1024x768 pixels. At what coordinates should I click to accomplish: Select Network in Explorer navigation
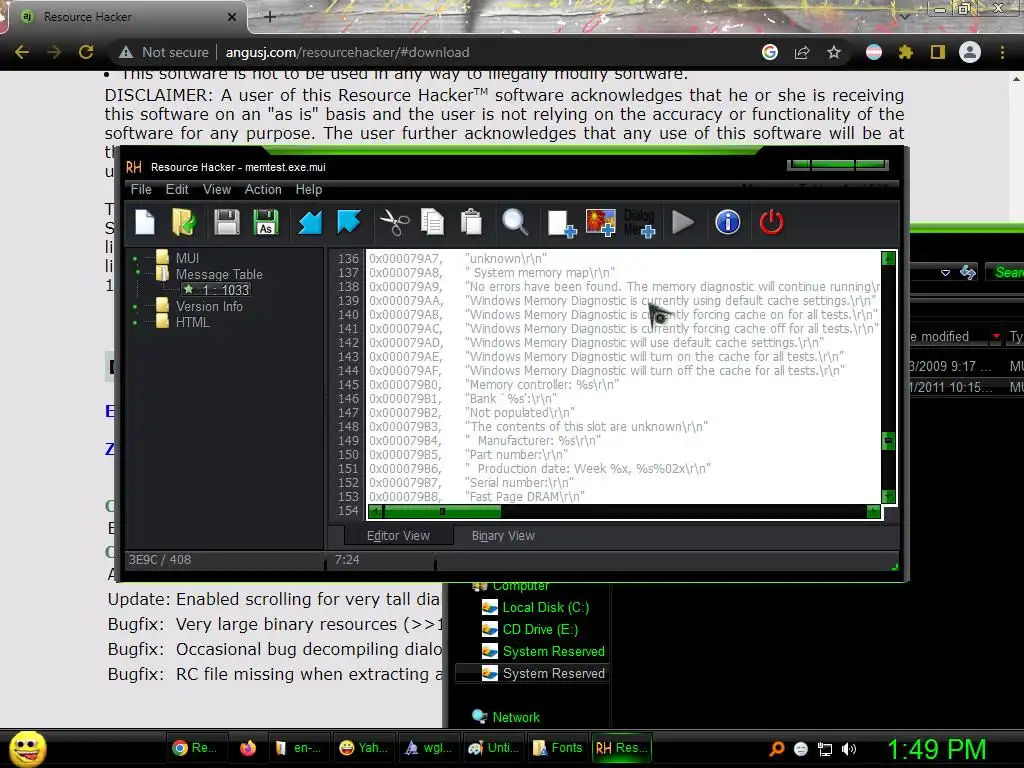click(506, 717)
